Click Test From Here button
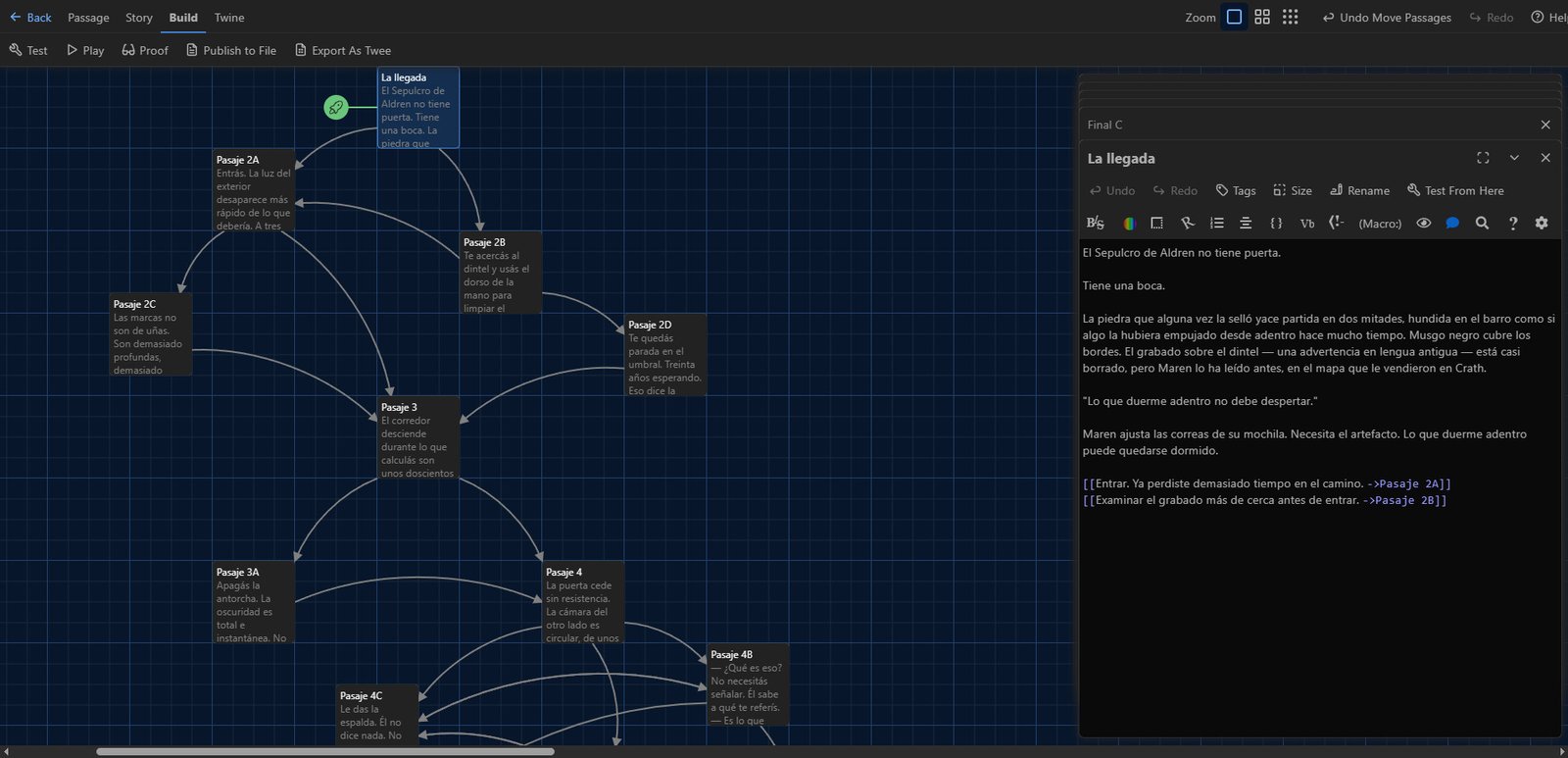The height and width of the screenshot is (758, 1568). click(x=1455, y=191)
